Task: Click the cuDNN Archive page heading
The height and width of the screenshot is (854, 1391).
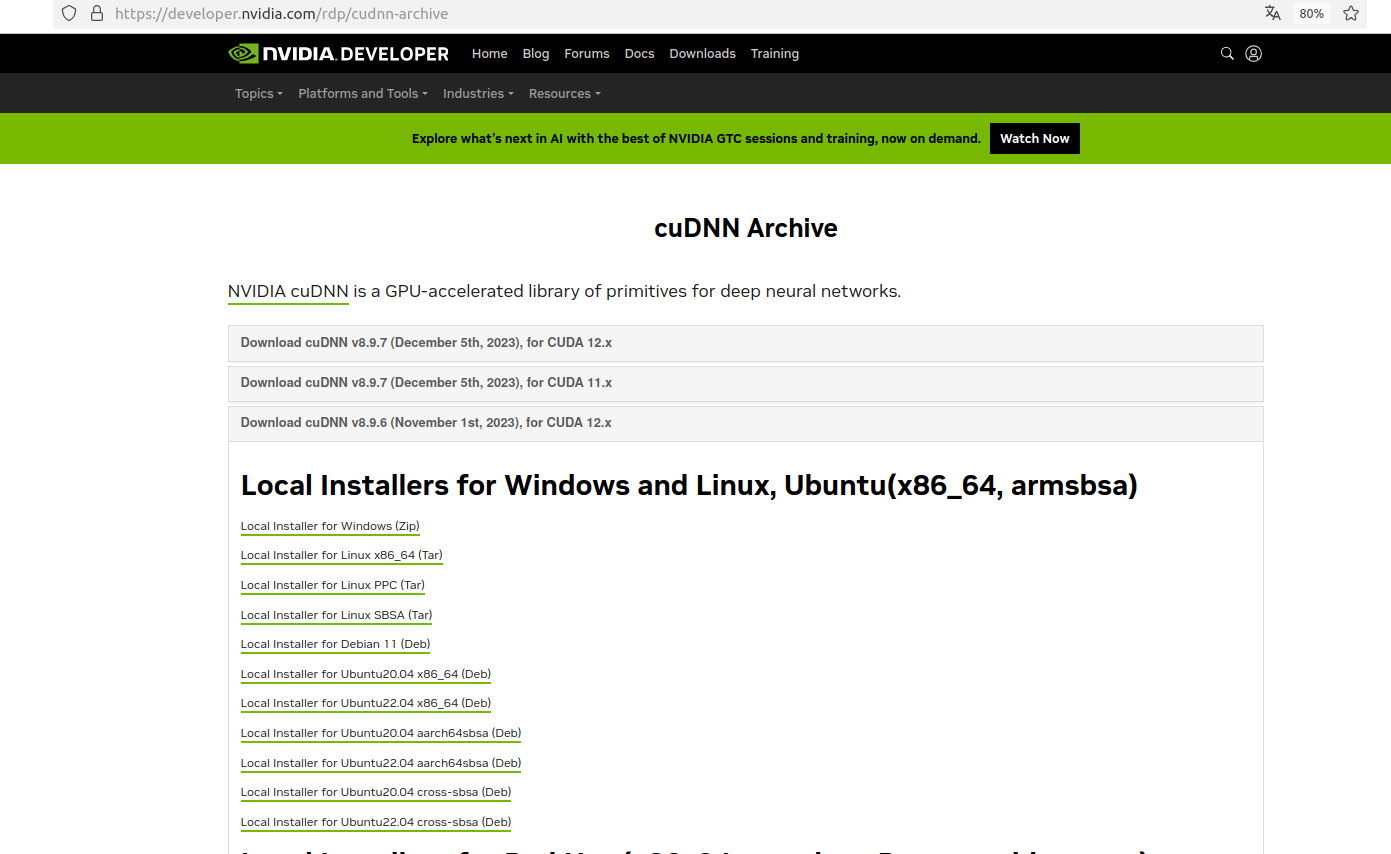Action: (x=746, y=228)
